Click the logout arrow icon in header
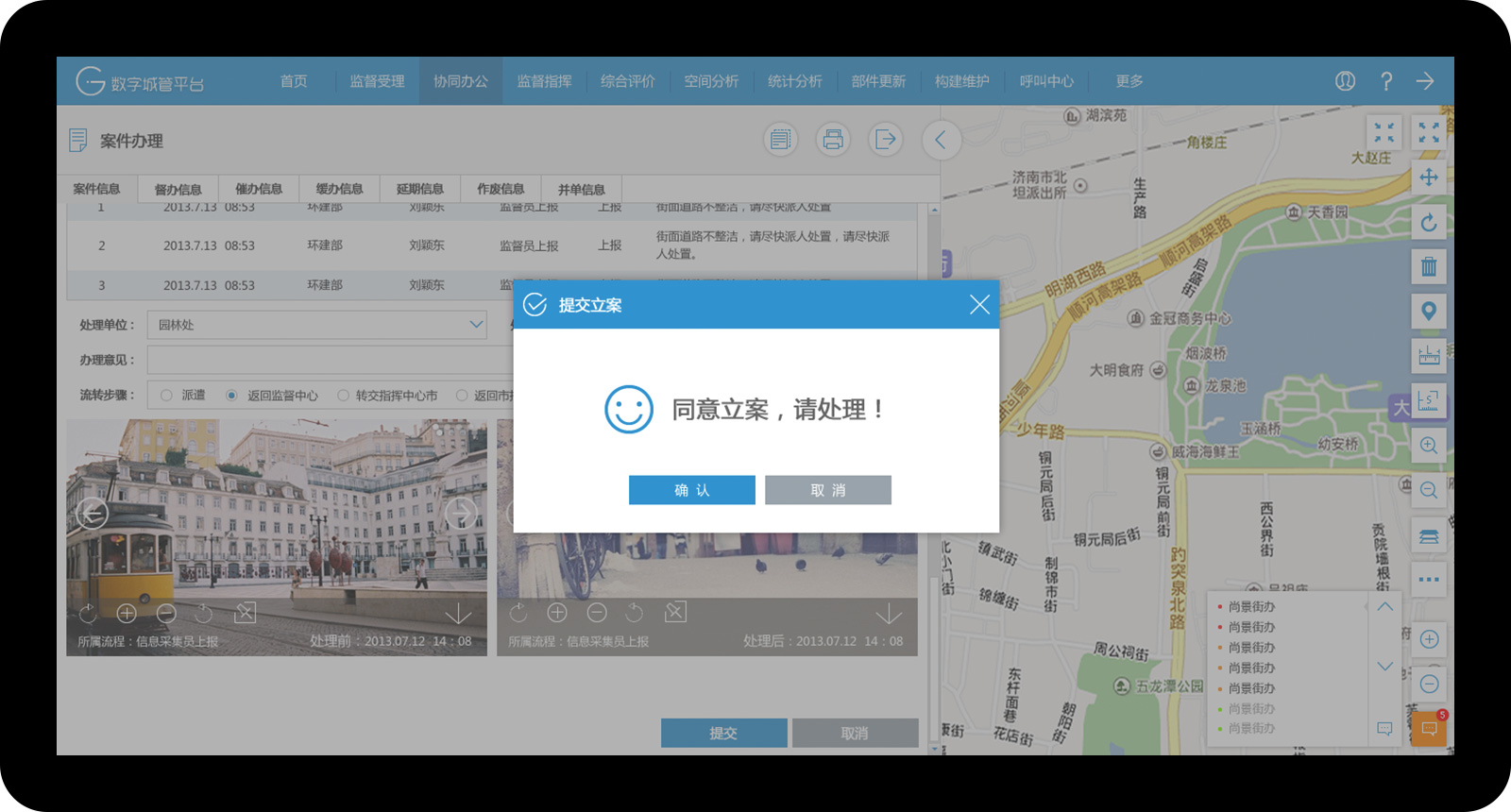 tap(1425, 81)
